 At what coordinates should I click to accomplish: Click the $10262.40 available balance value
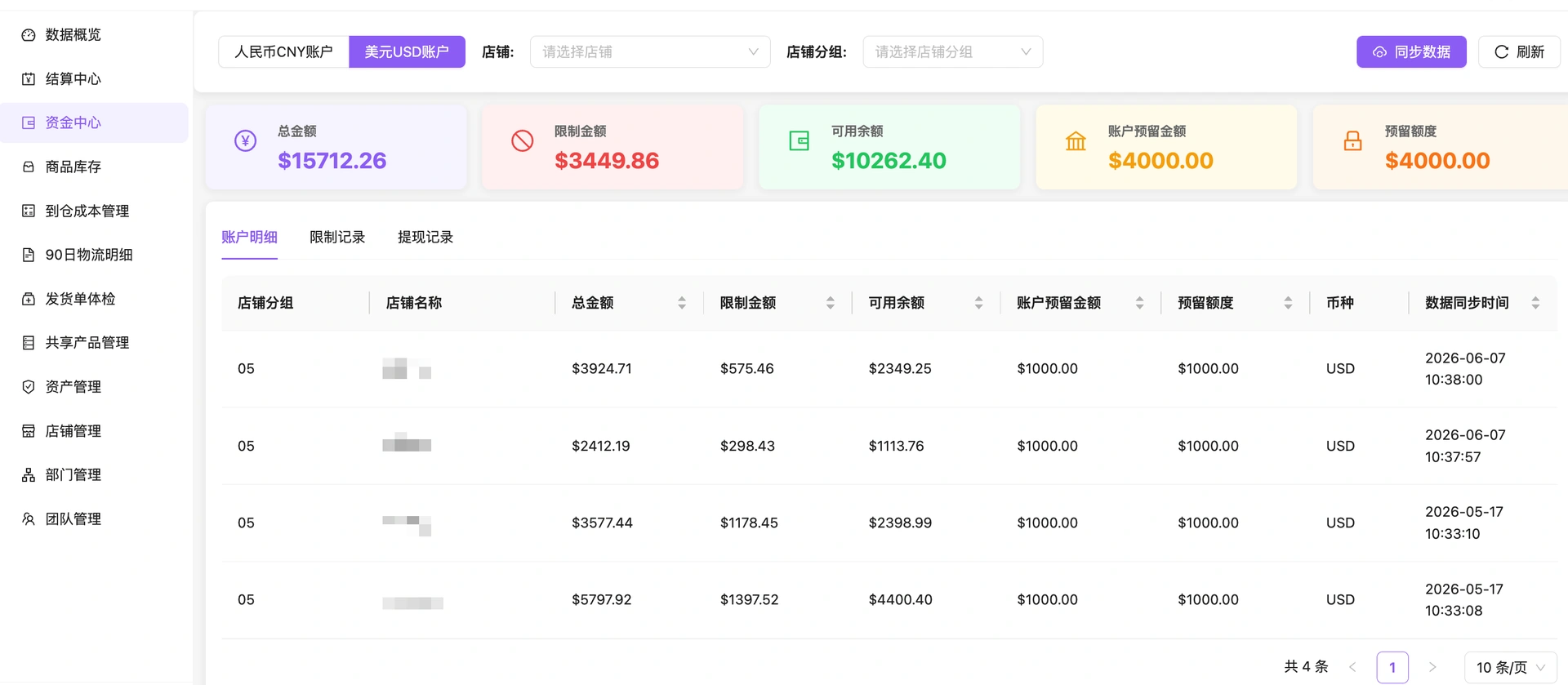(x=889, y=161)
